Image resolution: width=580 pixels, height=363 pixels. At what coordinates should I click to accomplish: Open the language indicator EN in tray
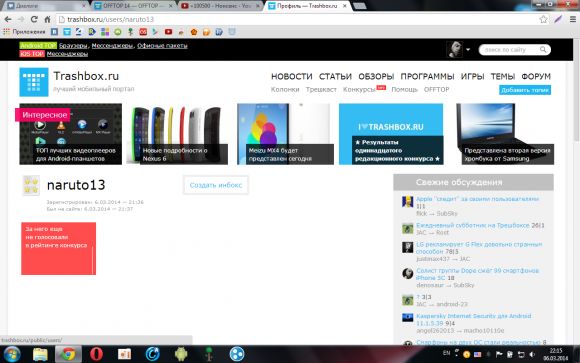coord(446,353)
